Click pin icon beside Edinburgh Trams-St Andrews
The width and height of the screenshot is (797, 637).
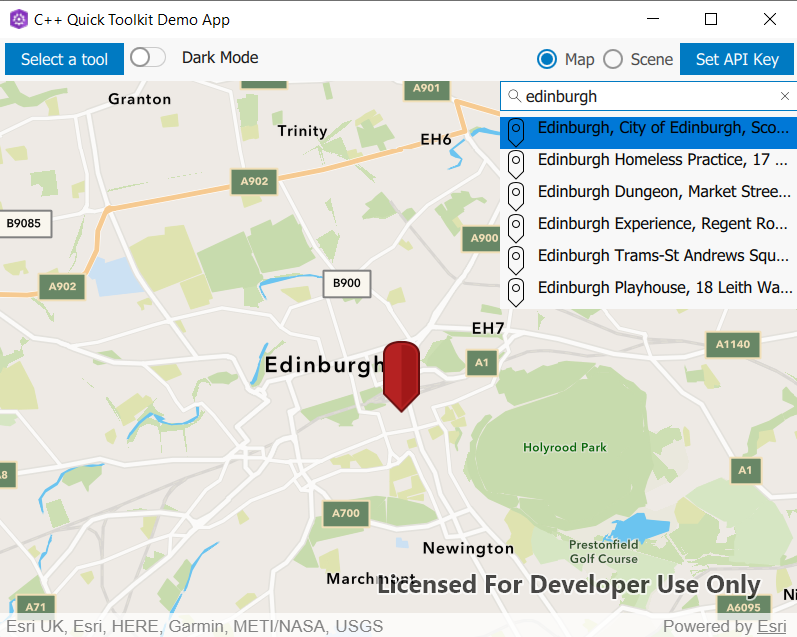coord(516,258)
